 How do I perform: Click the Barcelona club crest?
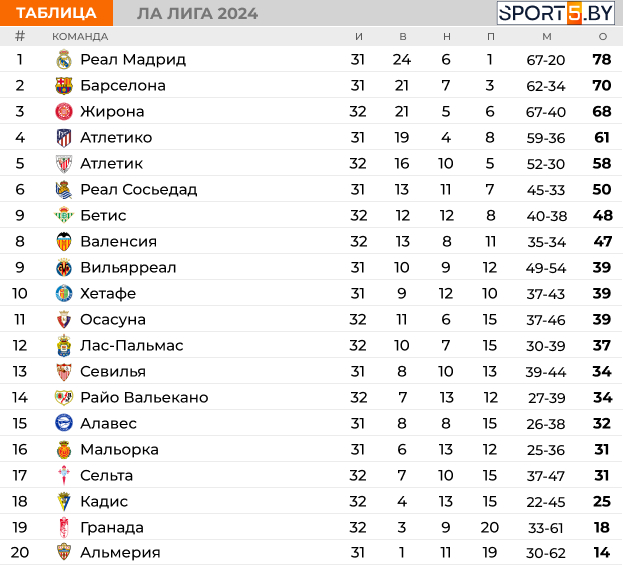[64, 86]
